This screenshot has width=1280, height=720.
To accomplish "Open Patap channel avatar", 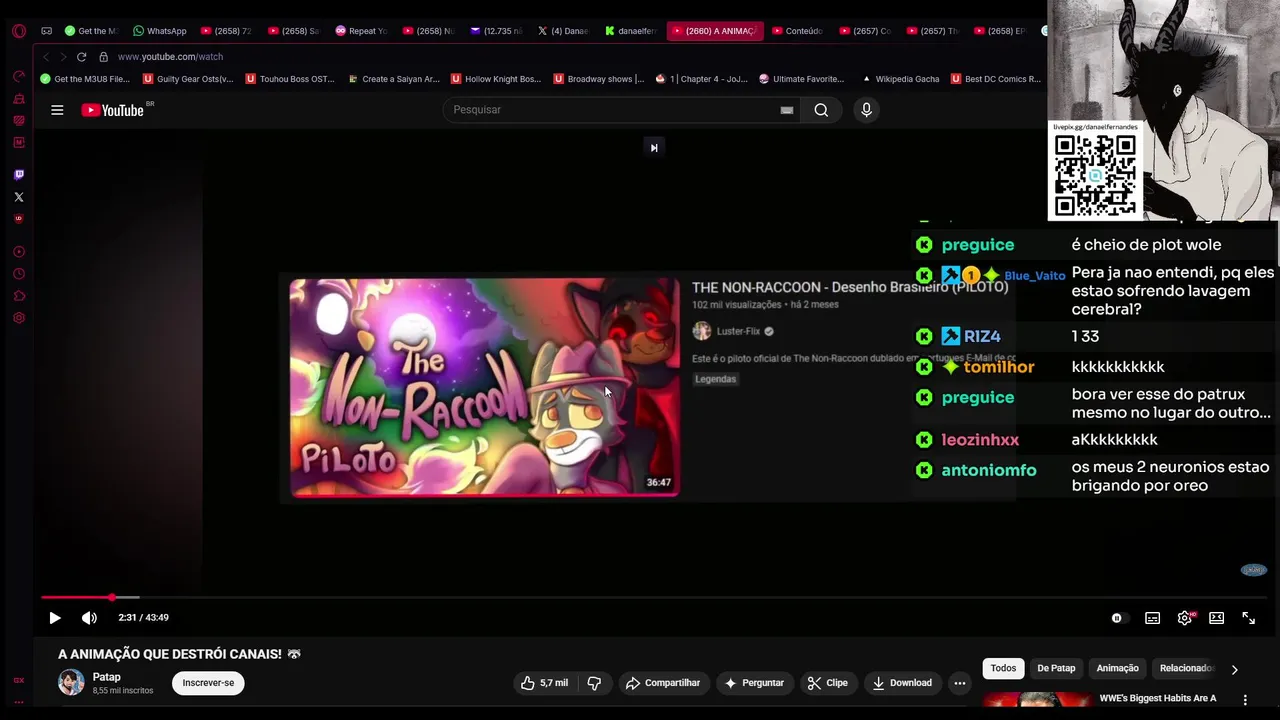I will tap(71, 683).
